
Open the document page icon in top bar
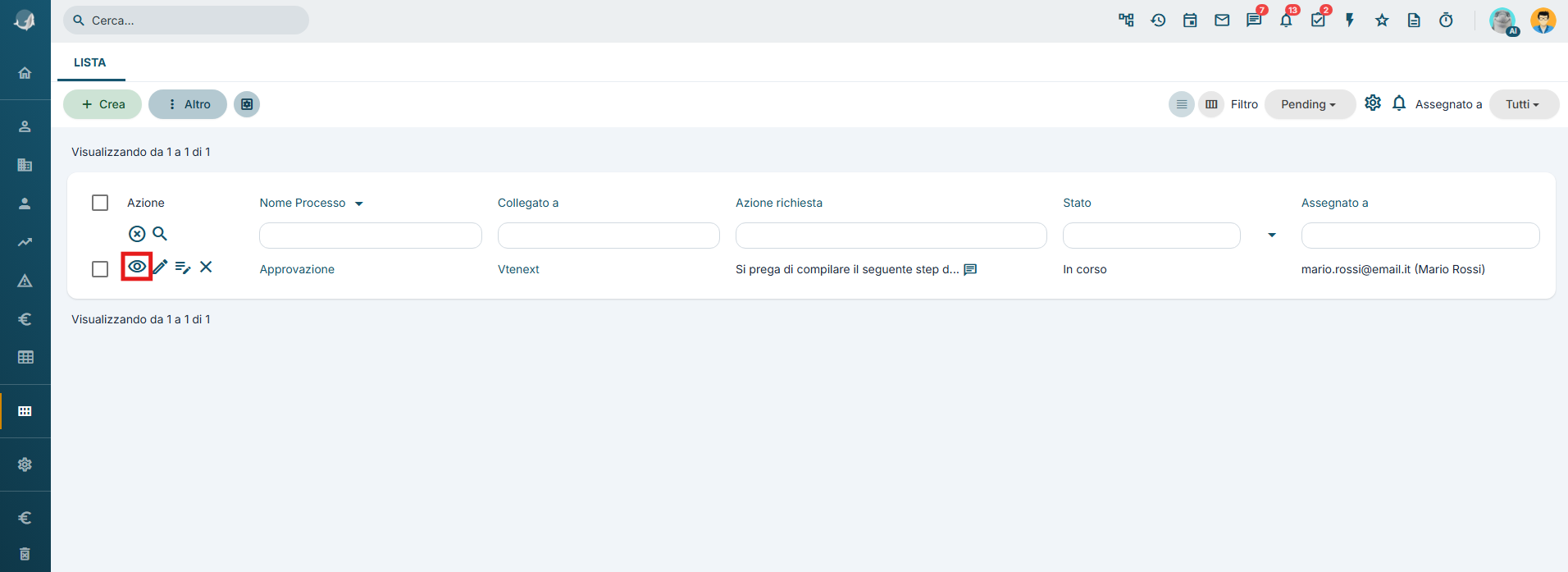(x=1414, y=21)
